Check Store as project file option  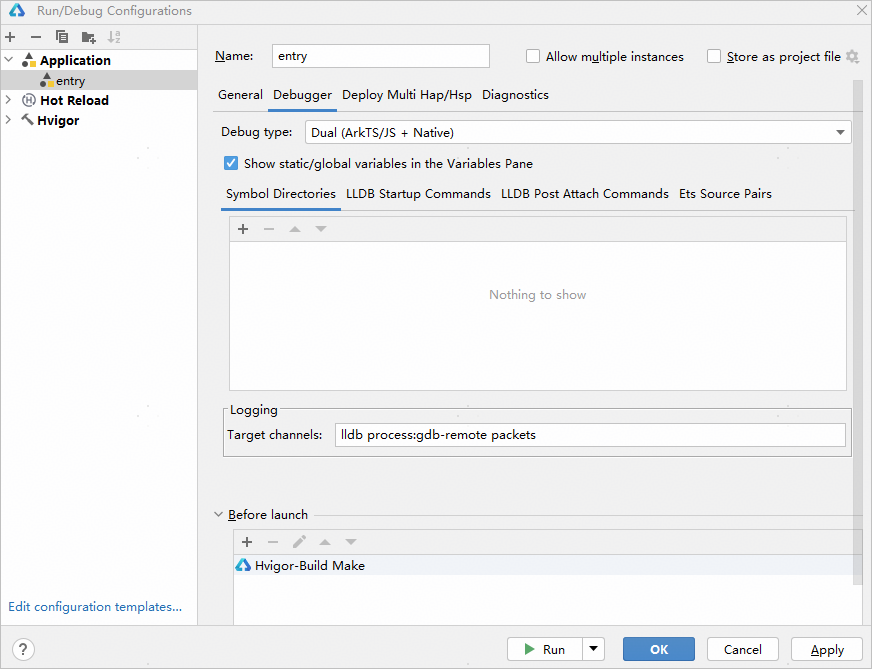(714, 57)
